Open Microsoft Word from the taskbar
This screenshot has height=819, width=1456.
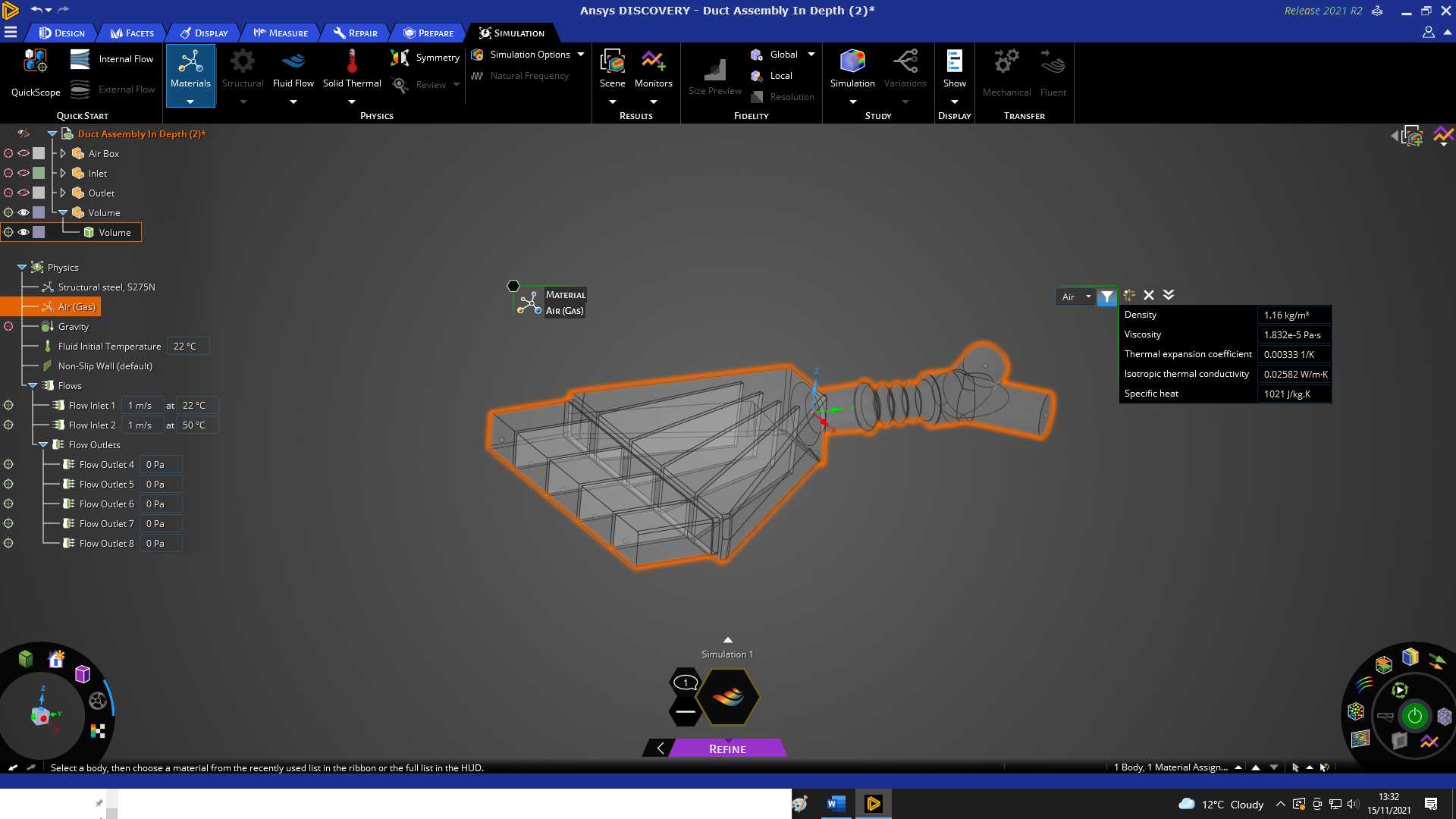836,804
